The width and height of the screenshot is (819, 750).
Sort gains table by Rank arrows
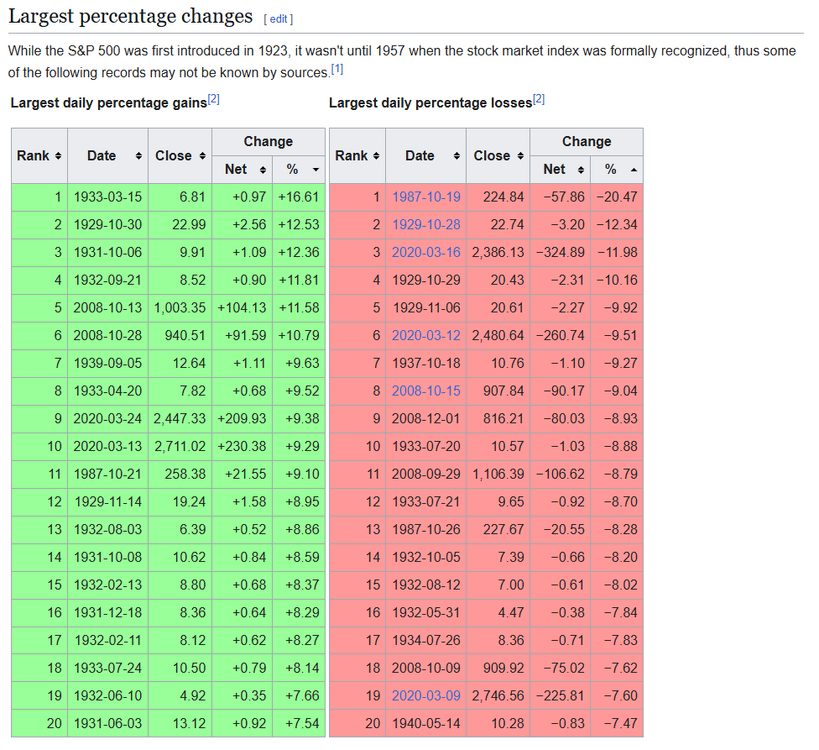coord(58,156)
